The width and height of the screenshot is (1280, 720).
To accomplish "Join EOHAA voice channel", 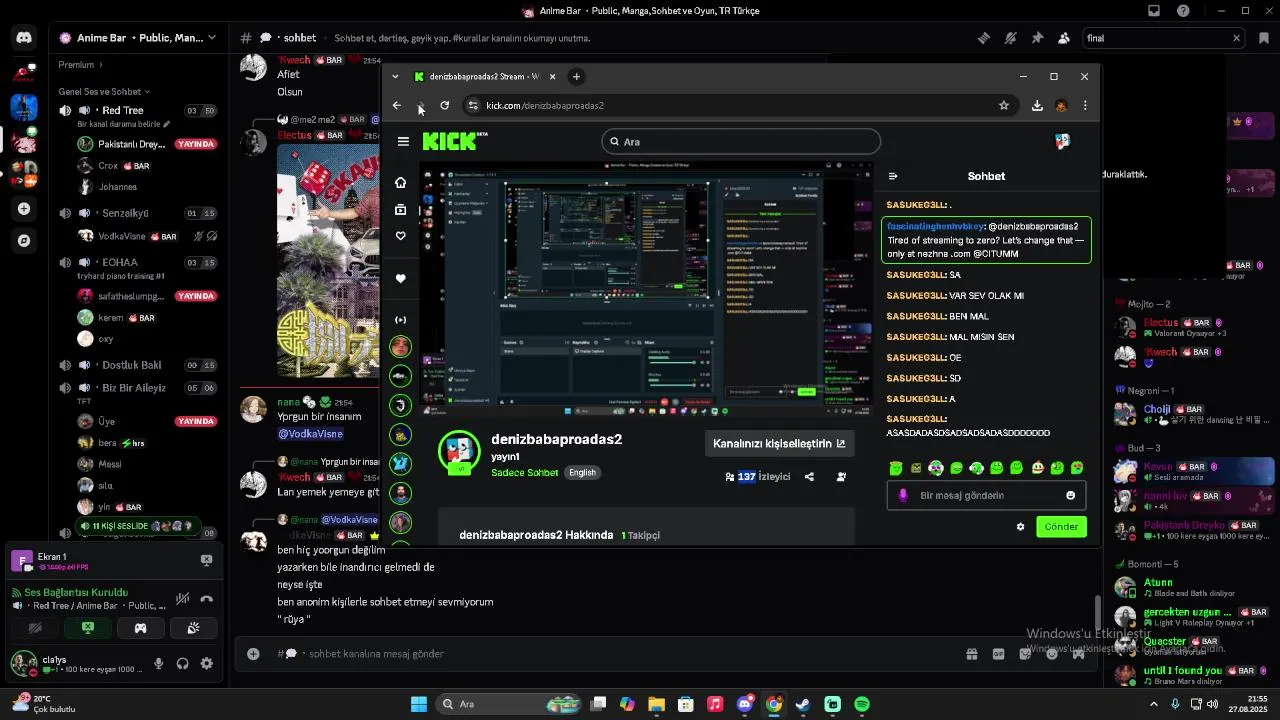I will point(138,263).
